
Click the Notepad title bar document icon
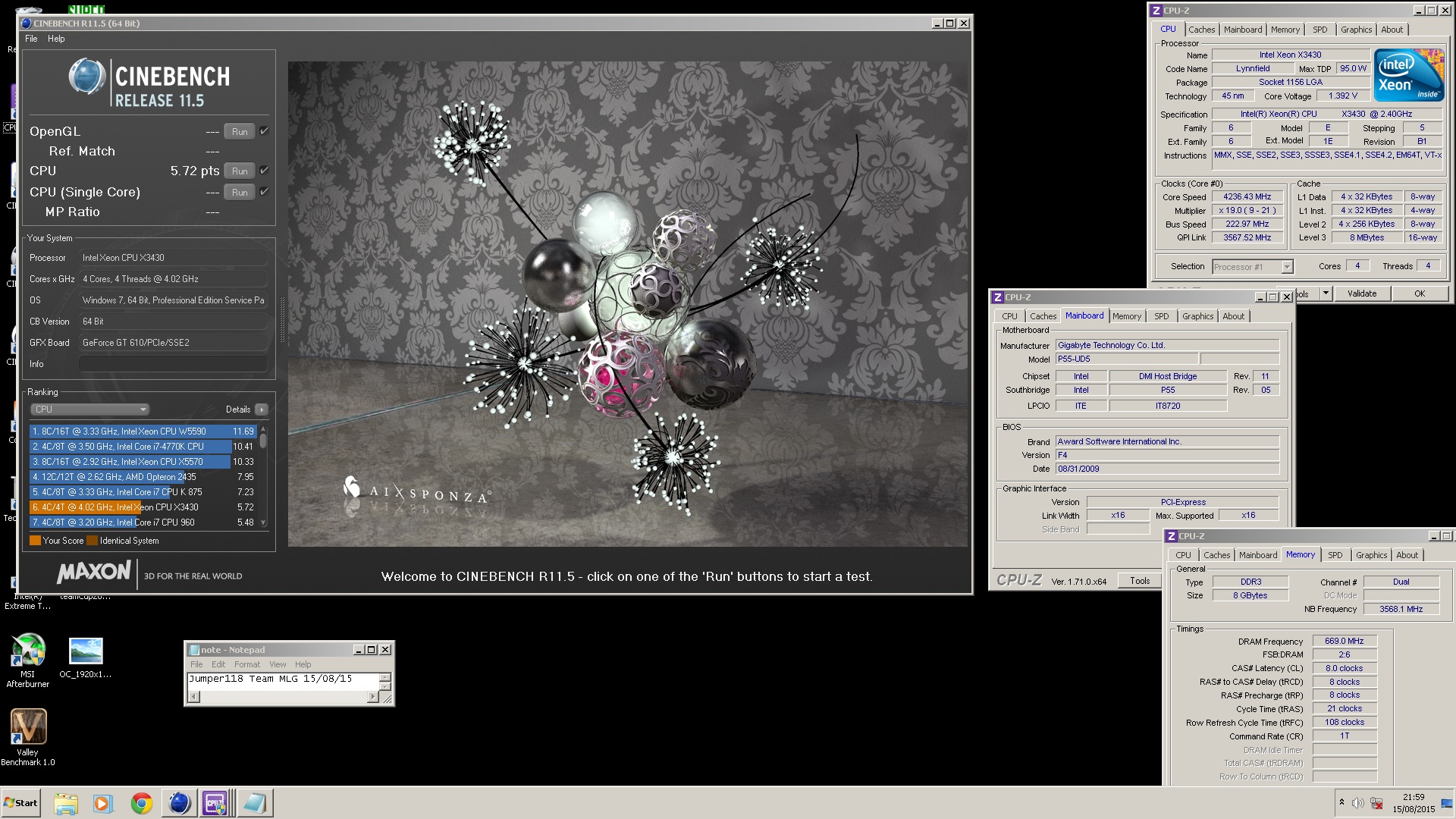pyautogui.click(x=194, y=650)
